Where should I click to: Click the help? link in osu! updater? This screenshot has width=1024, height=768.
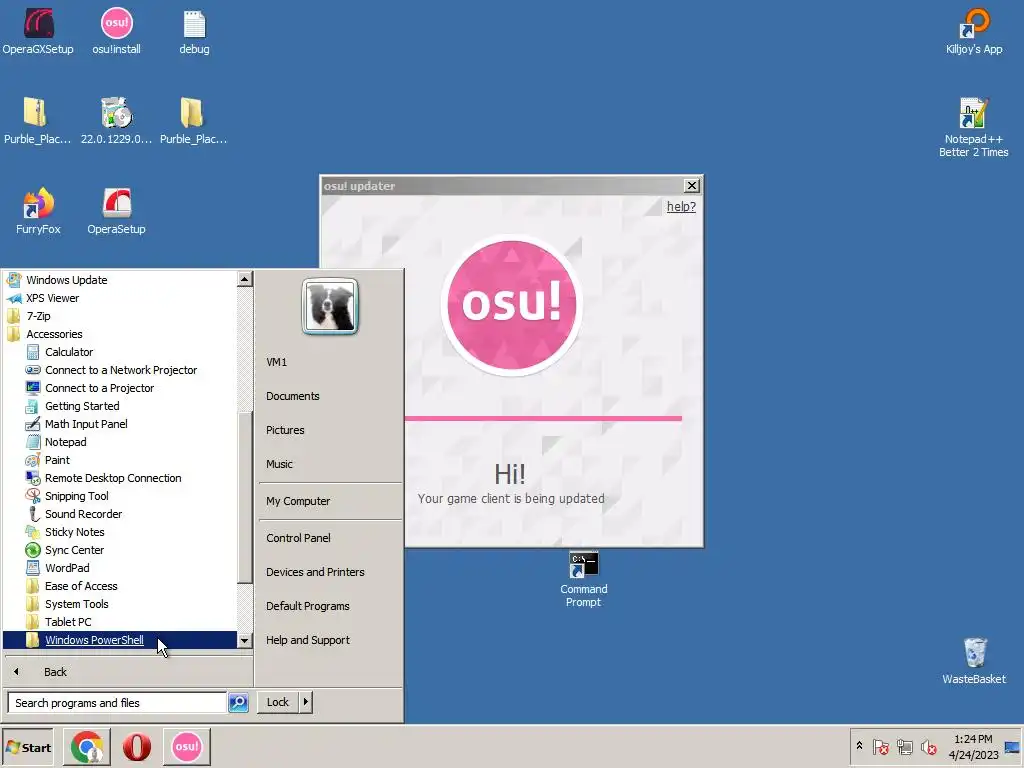coord(680,206)
